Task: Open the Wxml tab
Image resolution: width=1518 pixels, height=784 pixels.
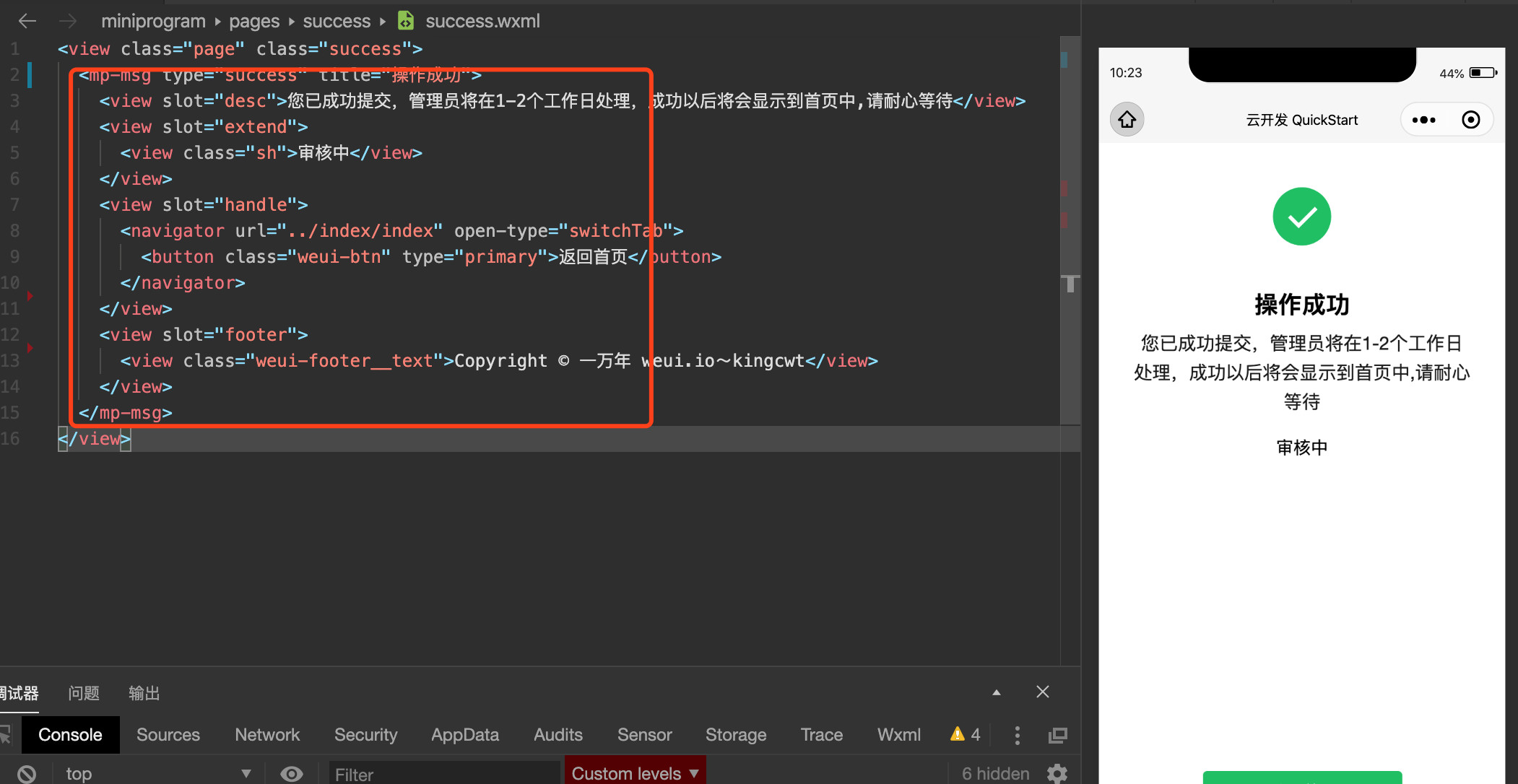Action: (x=898, y=735)
